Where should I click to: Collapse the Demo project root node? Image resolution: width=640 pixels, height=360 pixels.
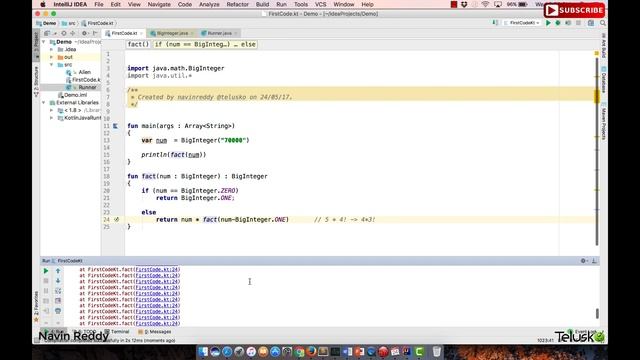click(x=44, y=42)
